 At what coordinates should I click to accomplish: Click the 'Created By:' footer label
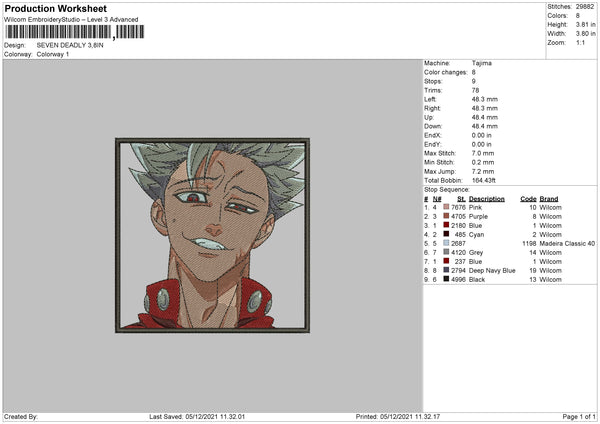tap(21, 416)
